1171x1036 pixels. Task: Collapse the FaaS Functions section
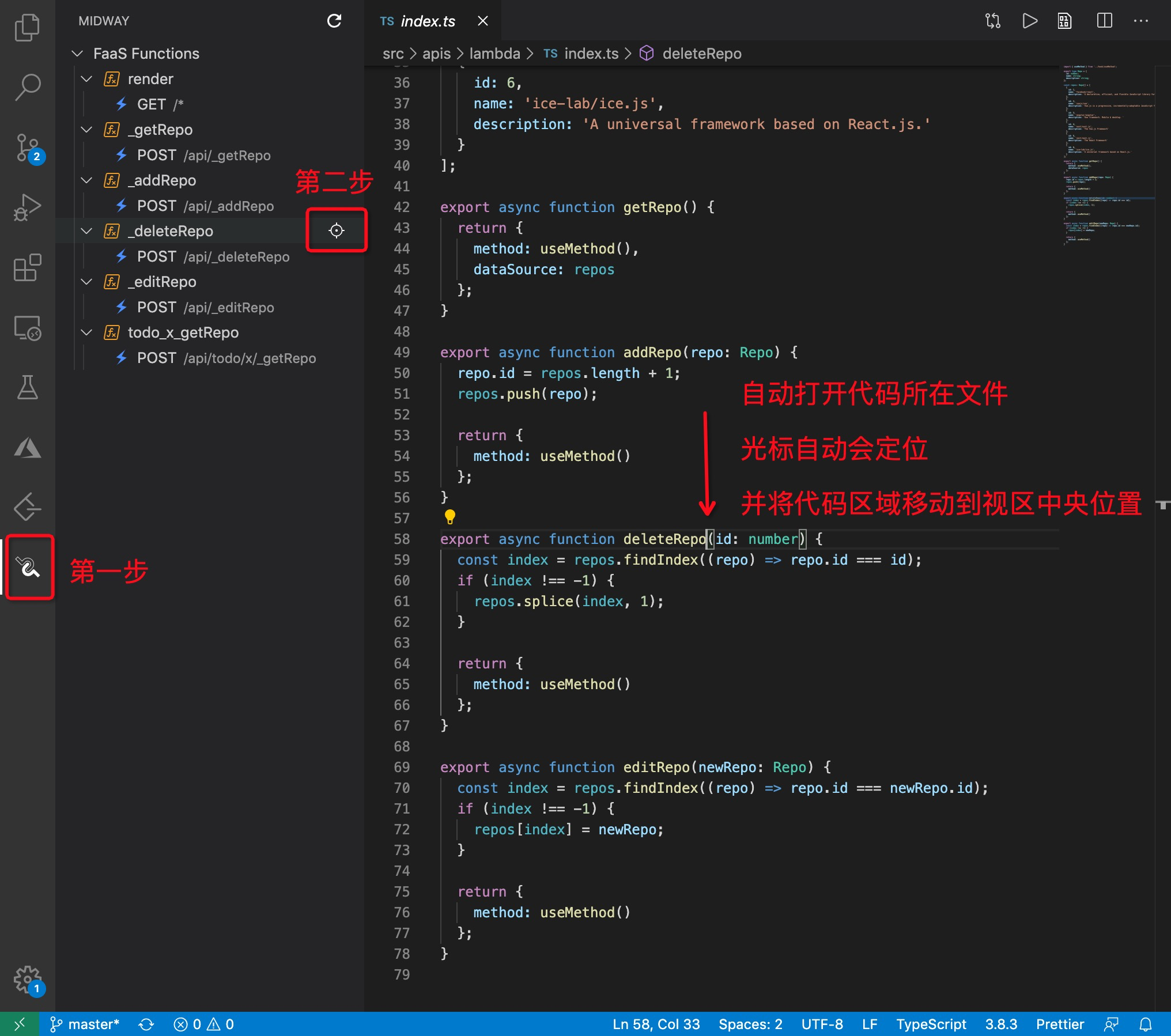pyautogui.click(x=77, y=54)
